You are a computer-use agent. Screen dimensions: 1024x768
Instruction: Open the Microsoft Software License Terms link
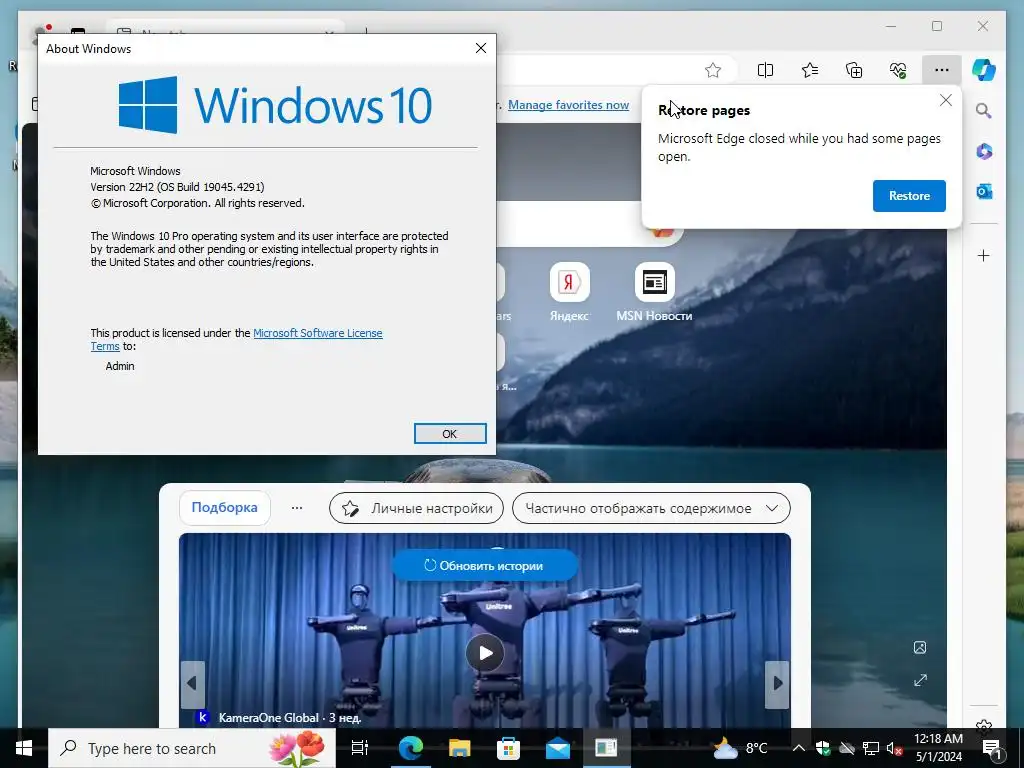tap(317, 333)
